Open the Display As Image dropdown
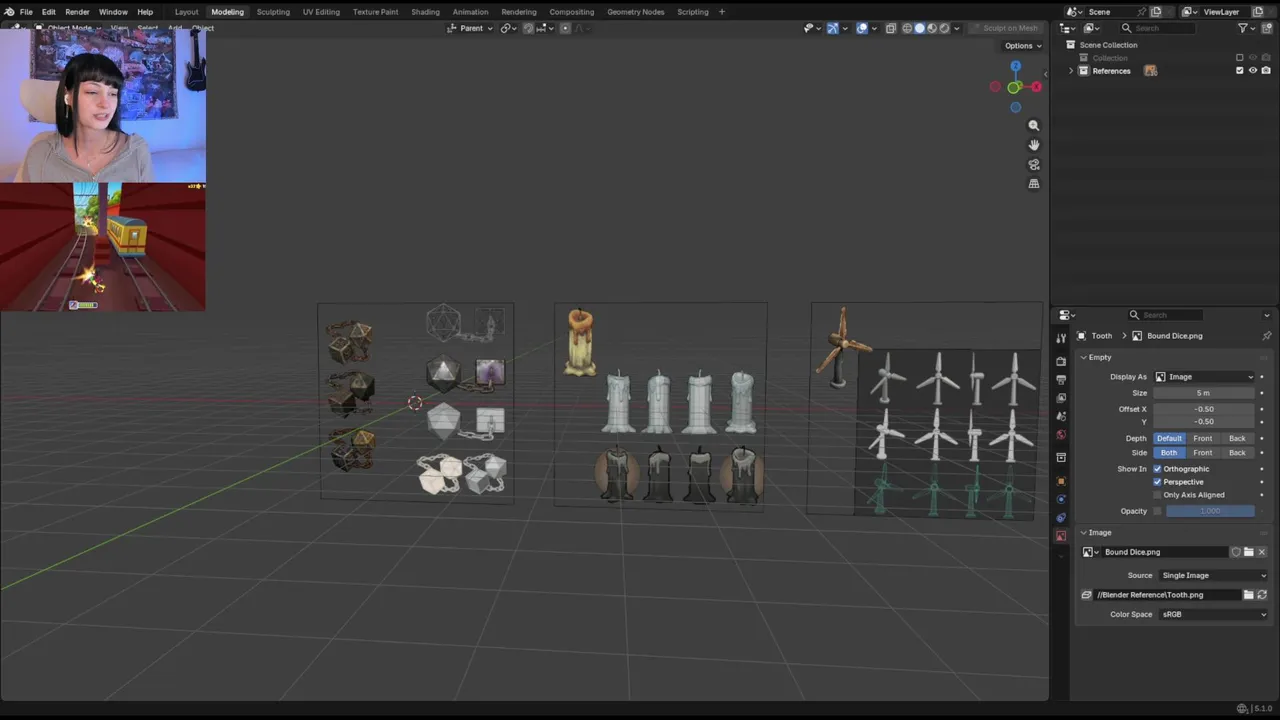Image resolution: width=1280 pixels, height=720 pixels. 1204,377
